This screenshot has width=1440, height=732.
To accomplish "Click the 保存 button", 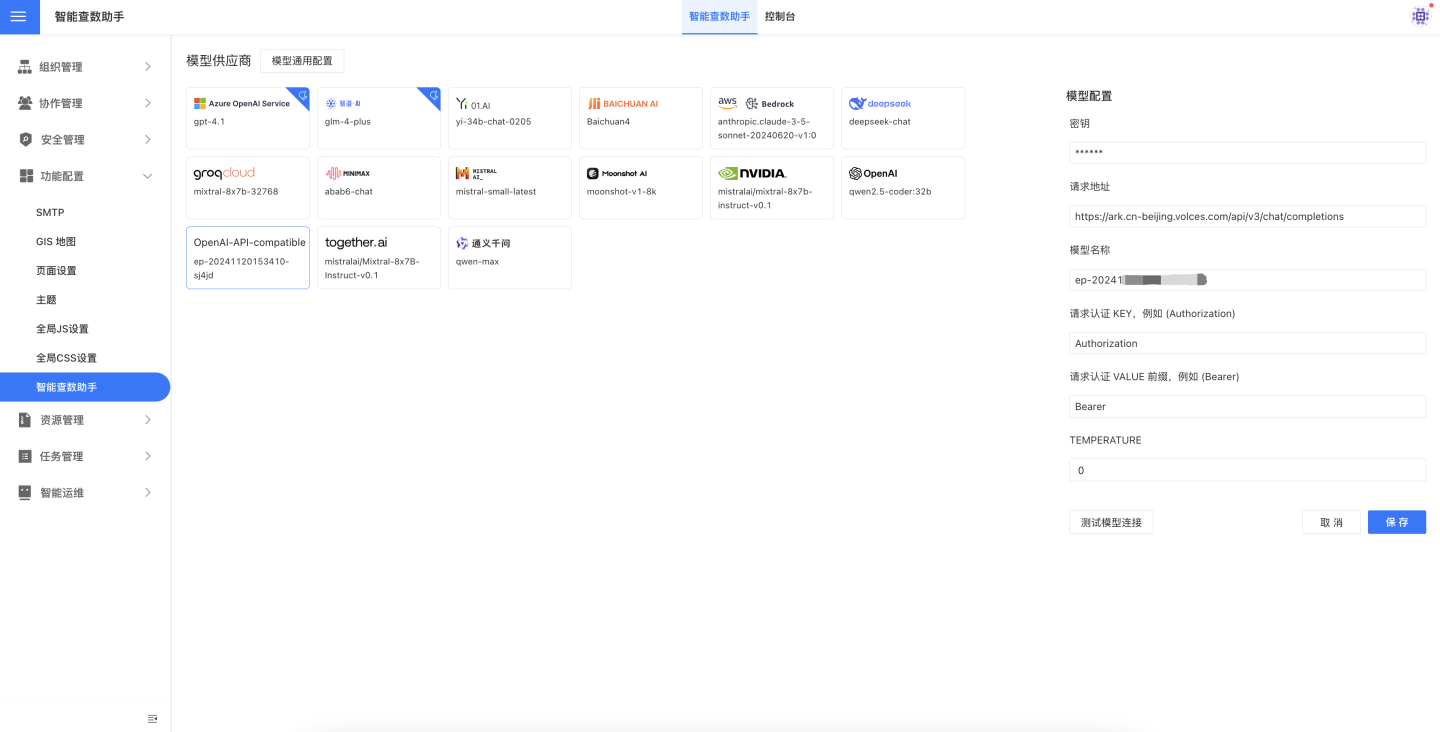I will [1396, 522].
